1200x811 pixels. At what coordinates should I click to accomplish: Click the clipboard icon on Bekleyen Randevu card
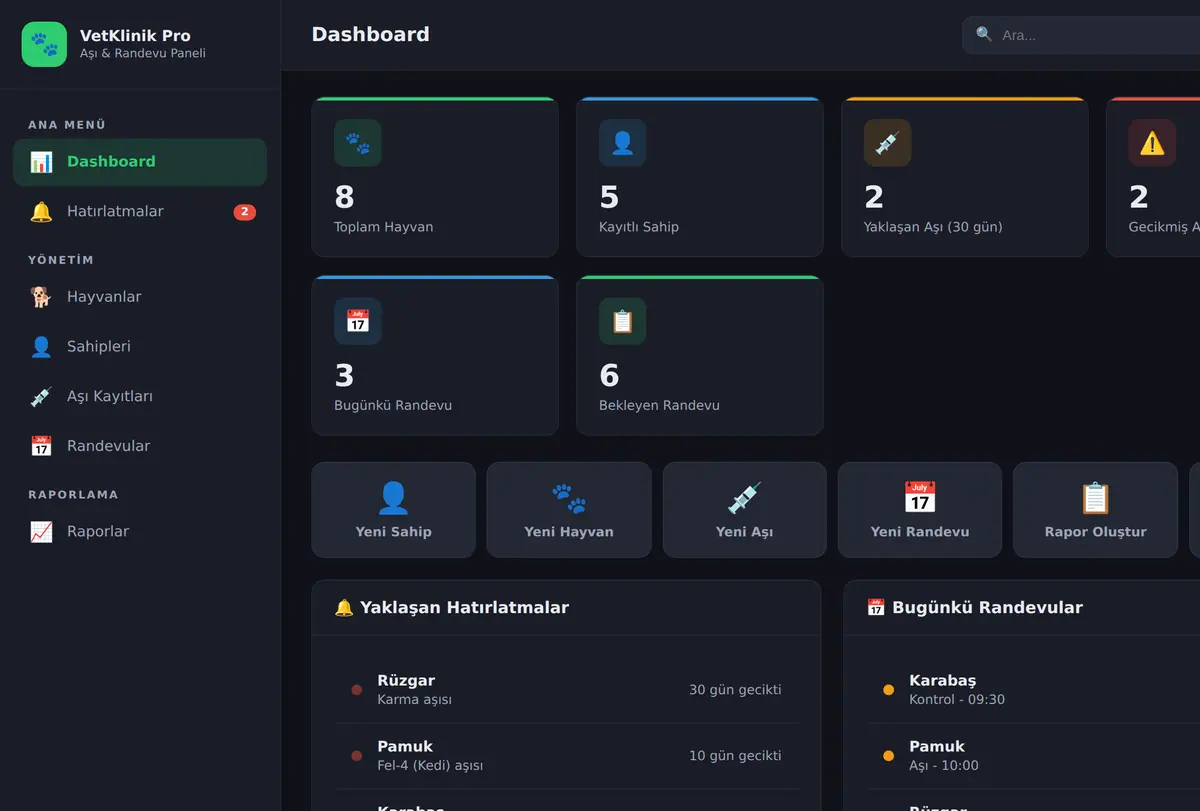click(x=622, y=321)
